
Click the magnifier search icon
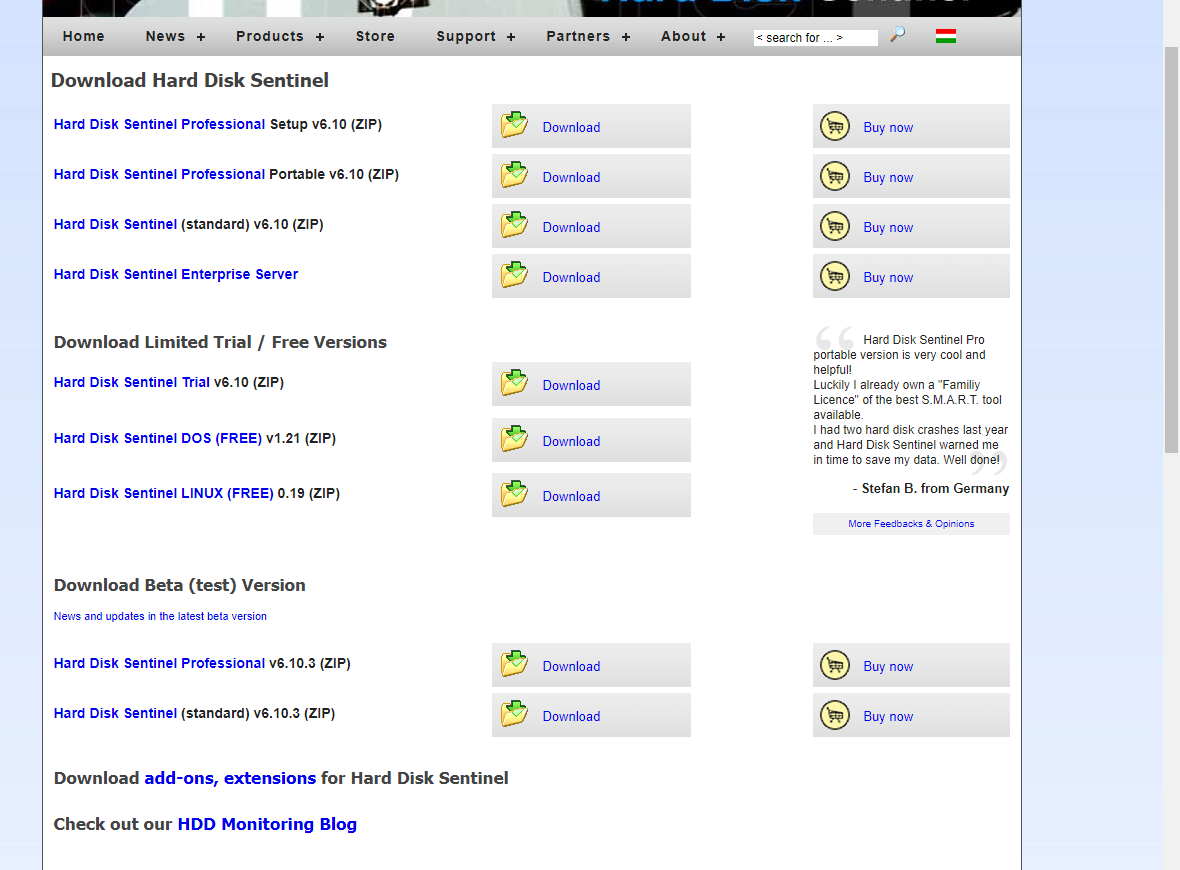[897, 35]
